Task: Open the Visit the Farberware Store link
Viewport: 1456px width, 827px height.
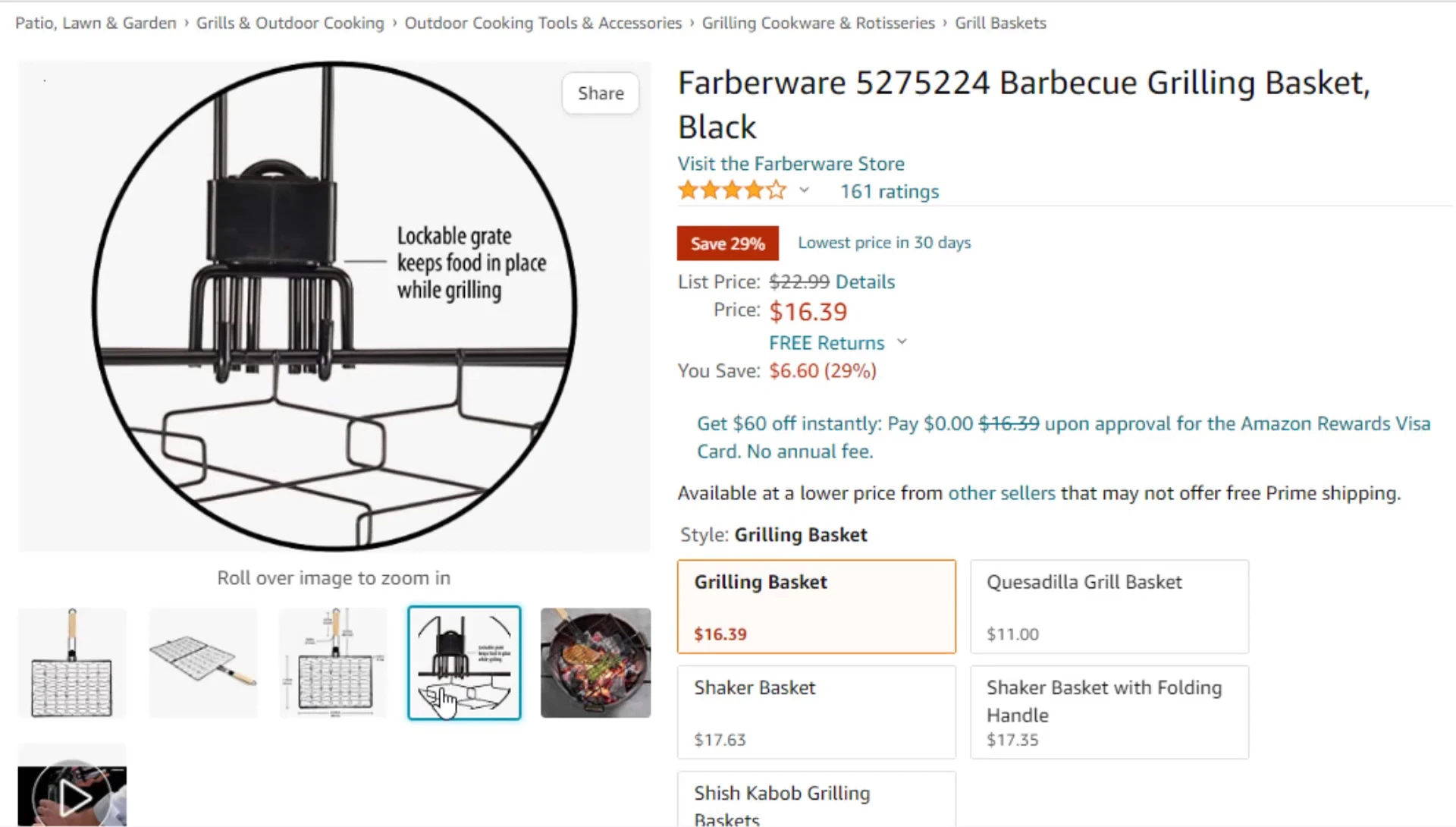Action: click(791, 164)
